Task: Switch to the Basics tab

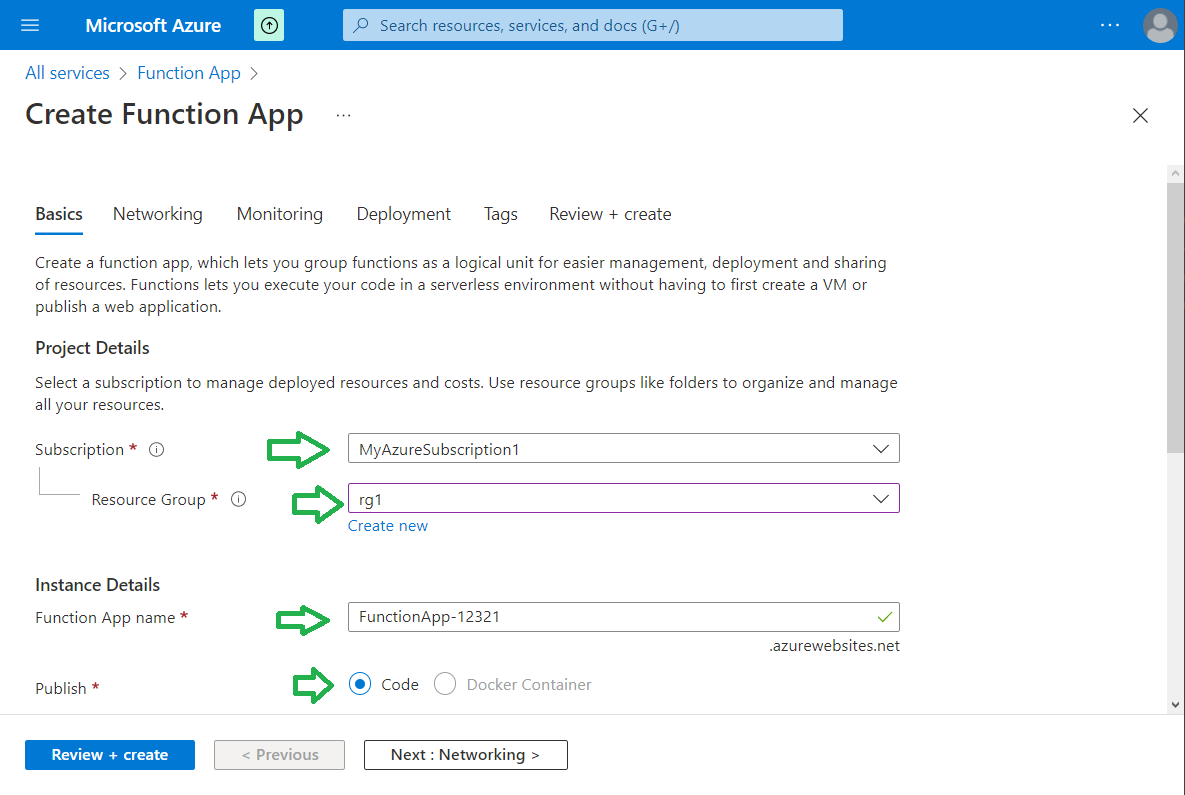Action: pos(59,215)
